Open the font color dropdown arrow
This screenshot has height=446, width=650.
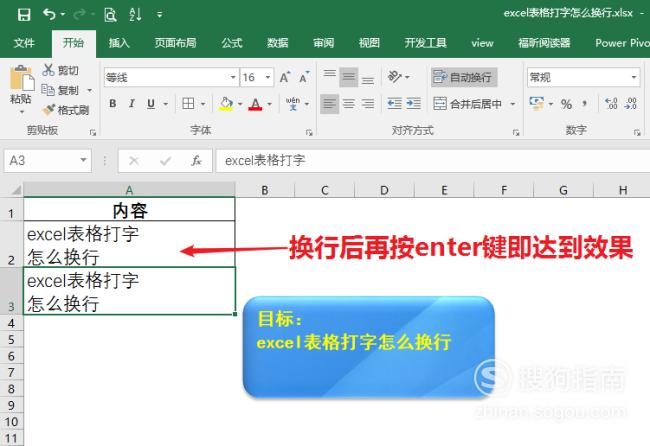click(x=269, y=104)
